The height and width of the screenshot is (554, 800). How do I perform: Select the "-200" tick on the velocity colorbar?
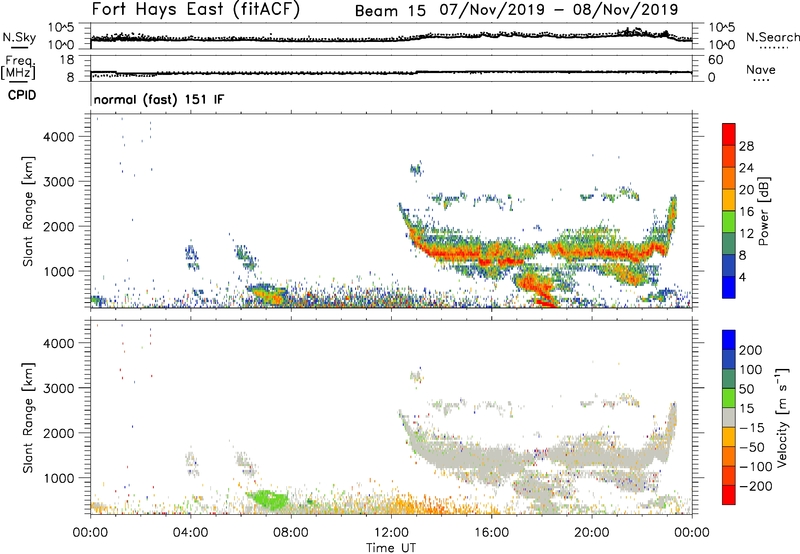pos(756,486)
